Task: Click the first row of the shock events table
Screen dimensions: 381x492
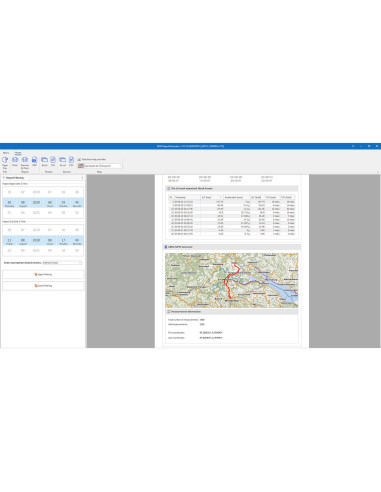Action: tap(232, 202)
